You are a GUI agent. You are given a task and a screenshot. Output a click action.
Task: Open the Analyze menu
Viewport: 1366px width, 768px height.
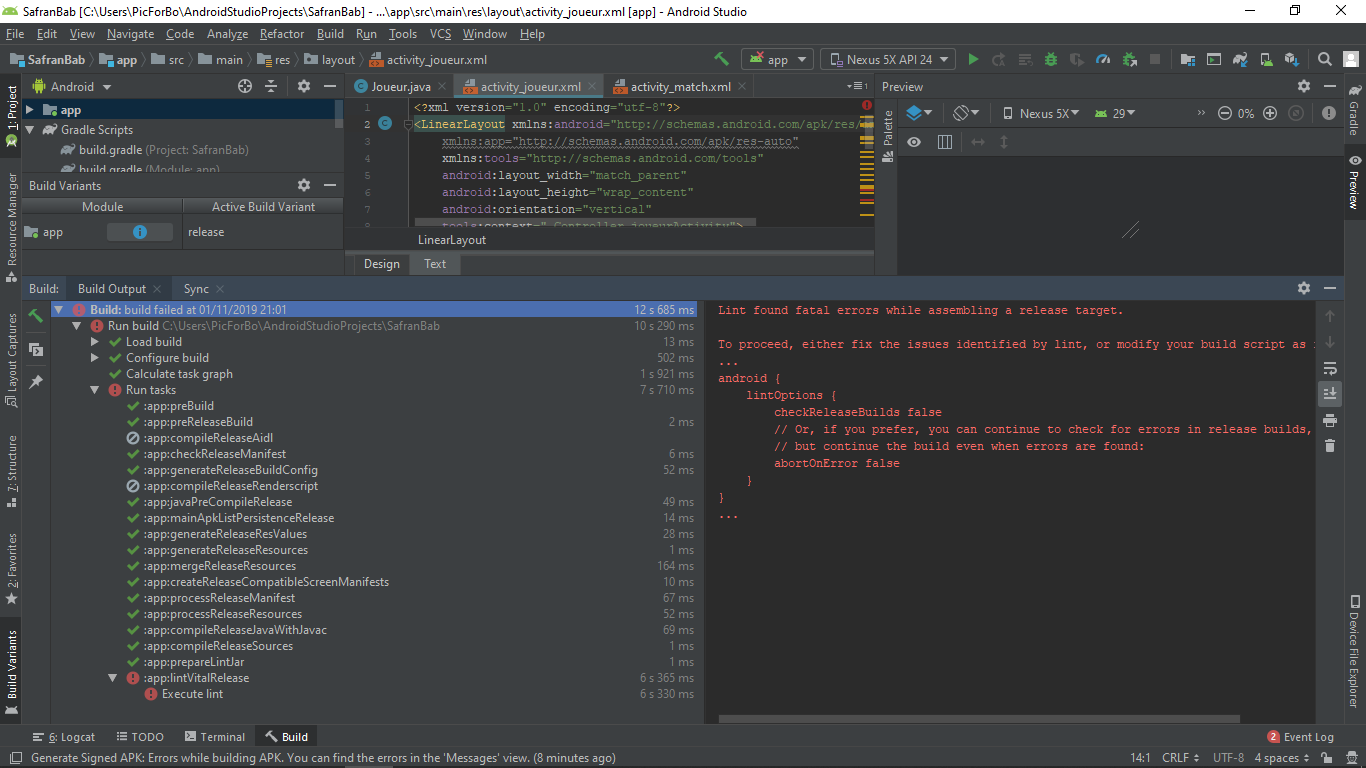coord(228,34)
